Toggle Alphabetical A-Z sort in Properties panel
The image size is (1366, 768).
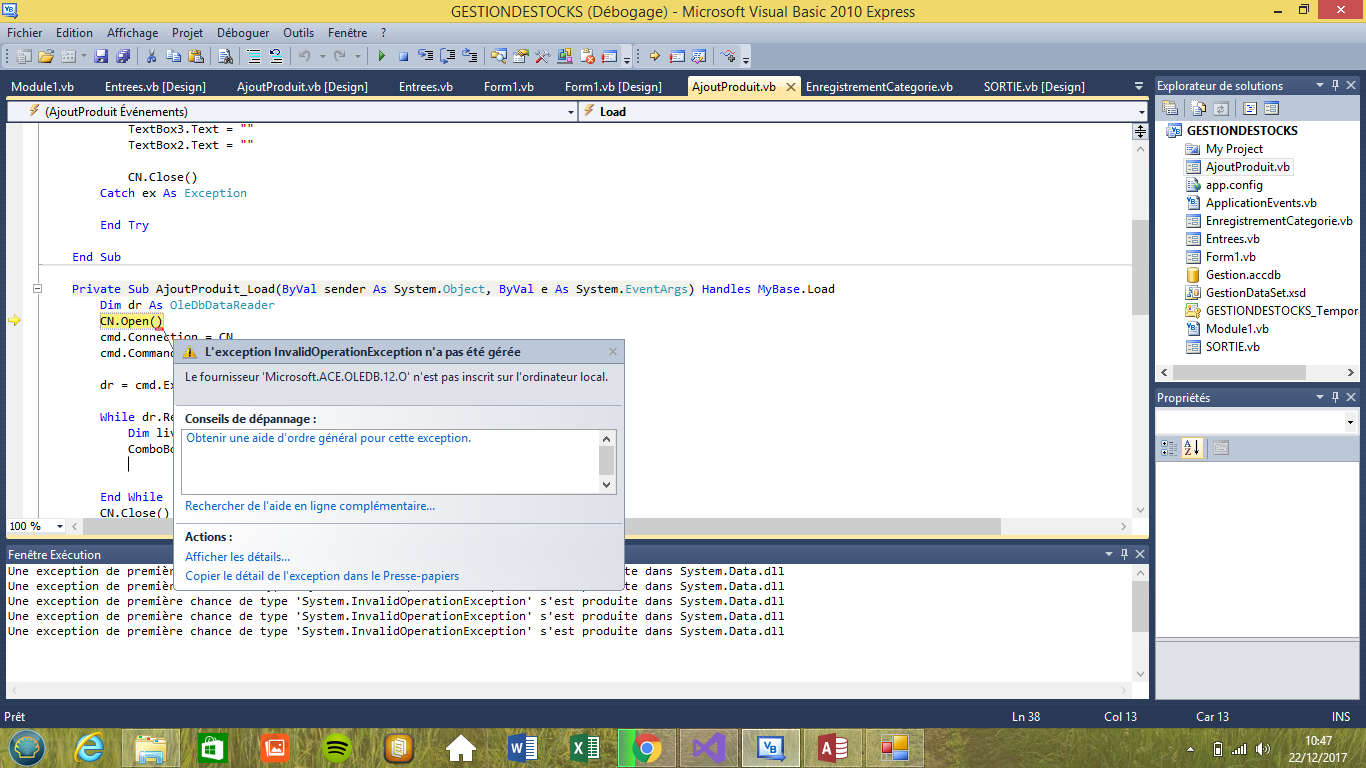(x=1191, y=449)
